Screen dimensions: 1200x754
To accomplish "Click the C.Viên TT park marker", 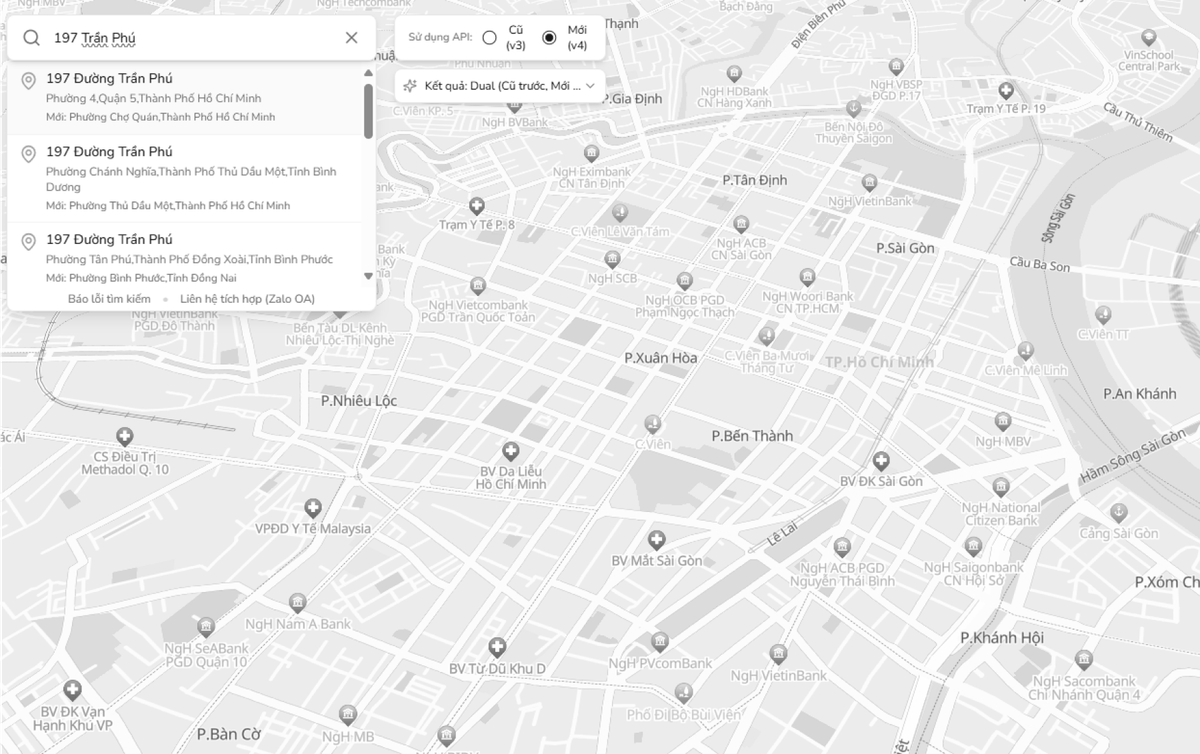I will point(1103,314).
